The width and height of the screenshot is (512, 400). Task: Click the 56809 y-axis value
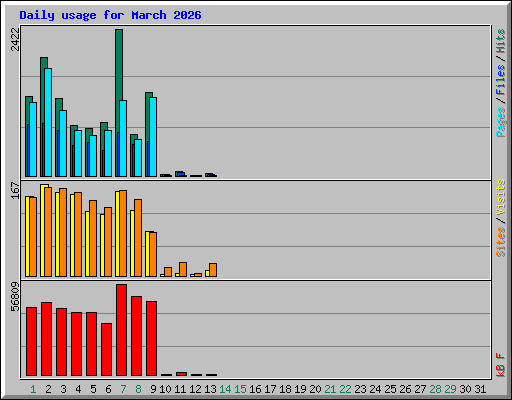(x=15, y=296)
